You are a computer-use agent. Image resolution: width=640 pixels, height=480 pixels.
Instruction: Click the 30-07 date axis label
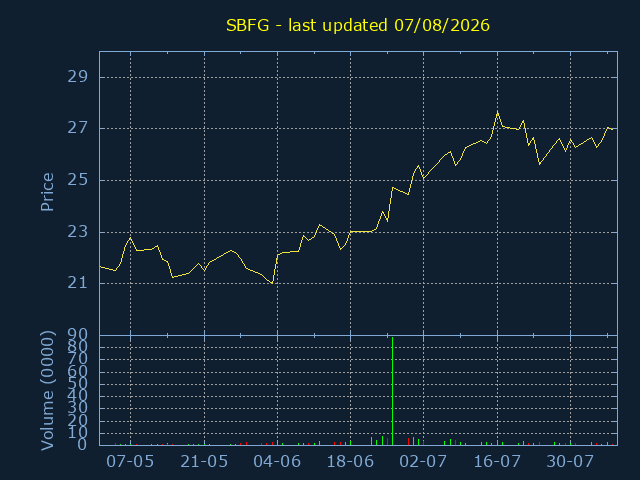(x=570, y=462)
